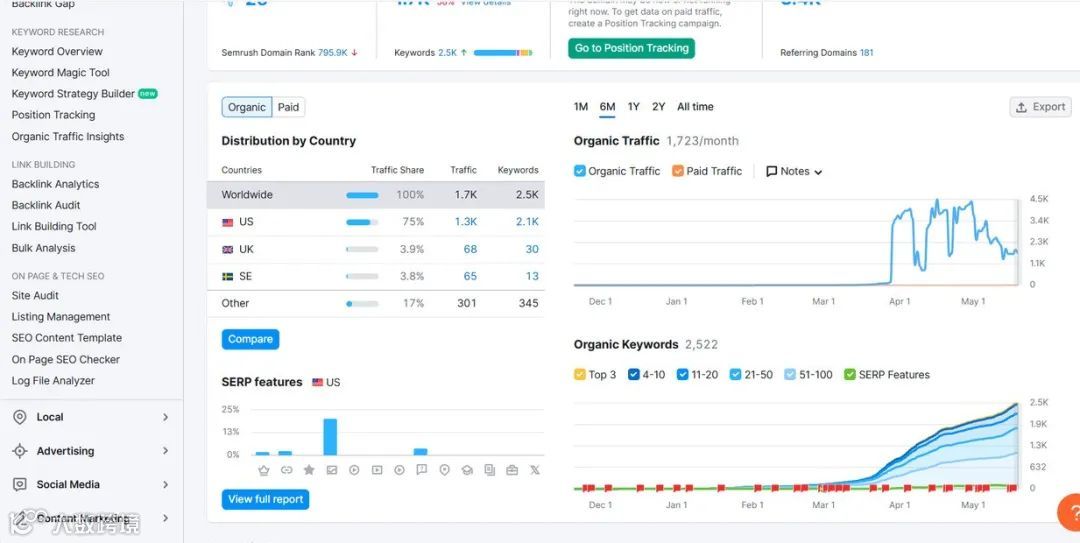The image size is (1080, 543).
Task: Click the Jobs briefcase icon
Action: tap(512, 470)
